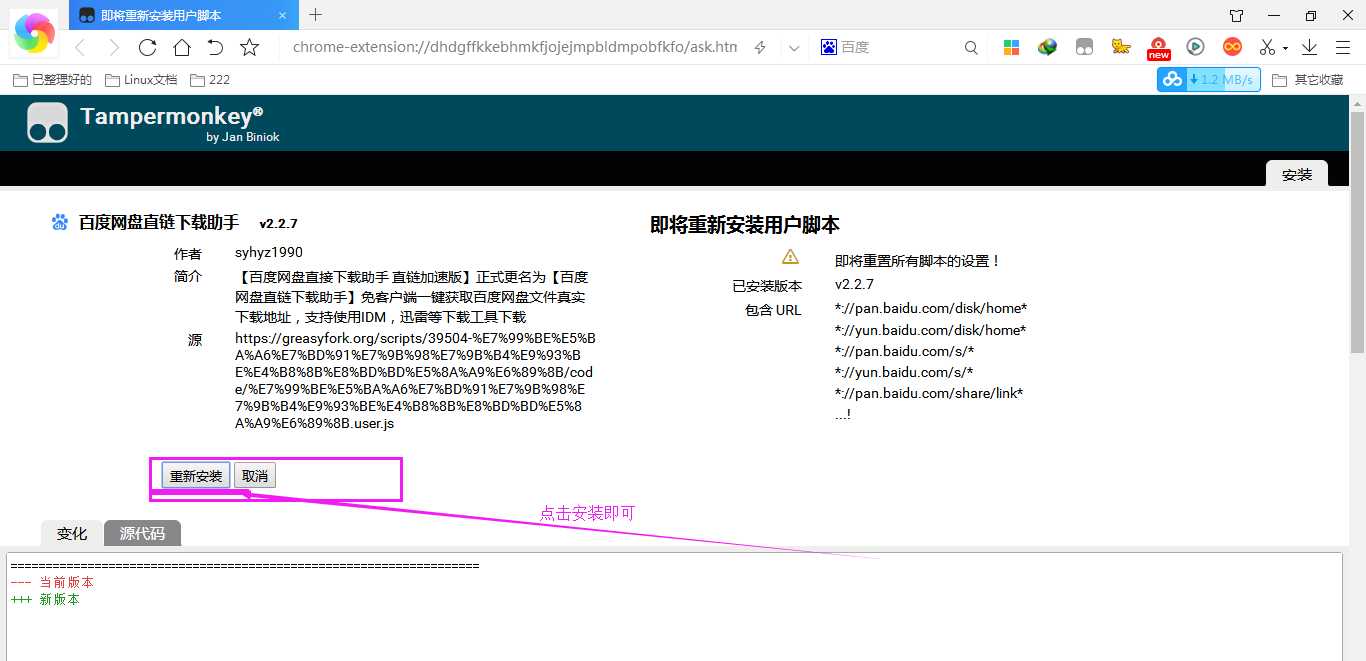1366x661 pixels.
Task: Close the 即将重新安装用户脚本 tab
Action: (282, 15)
